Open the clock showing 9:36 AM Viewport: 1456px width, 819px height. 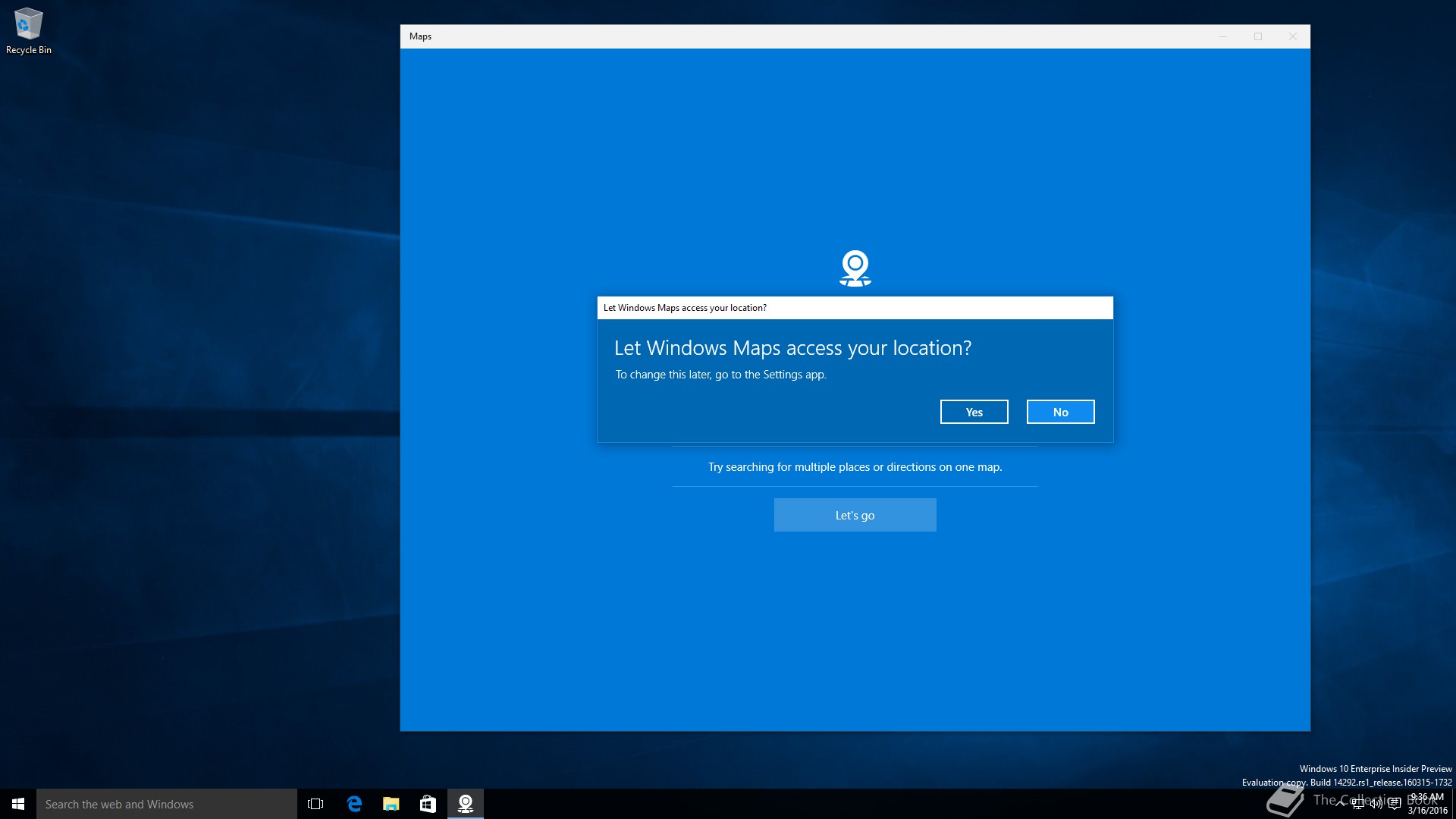(1427, 804)
